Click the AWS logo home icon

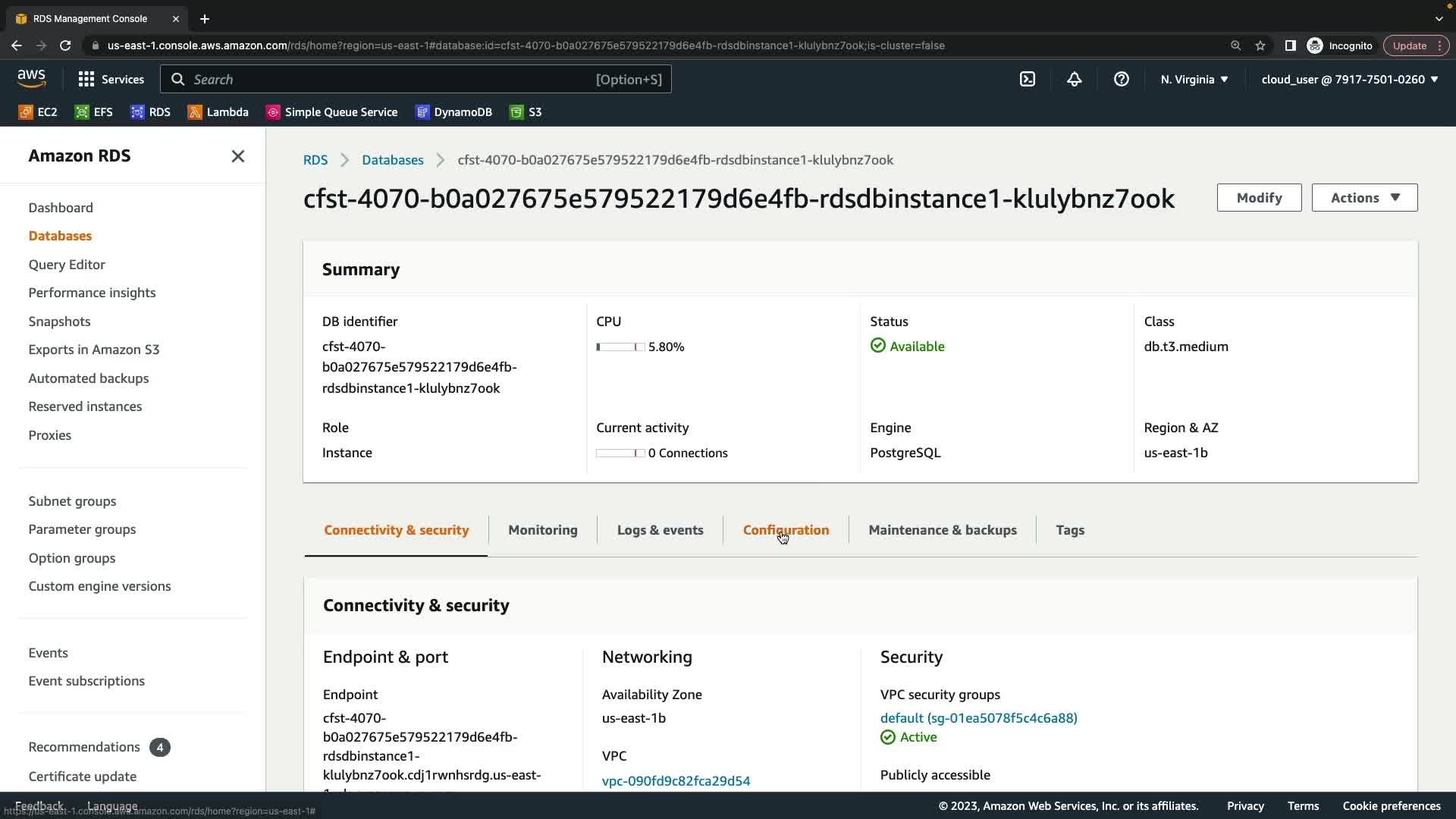31,78
